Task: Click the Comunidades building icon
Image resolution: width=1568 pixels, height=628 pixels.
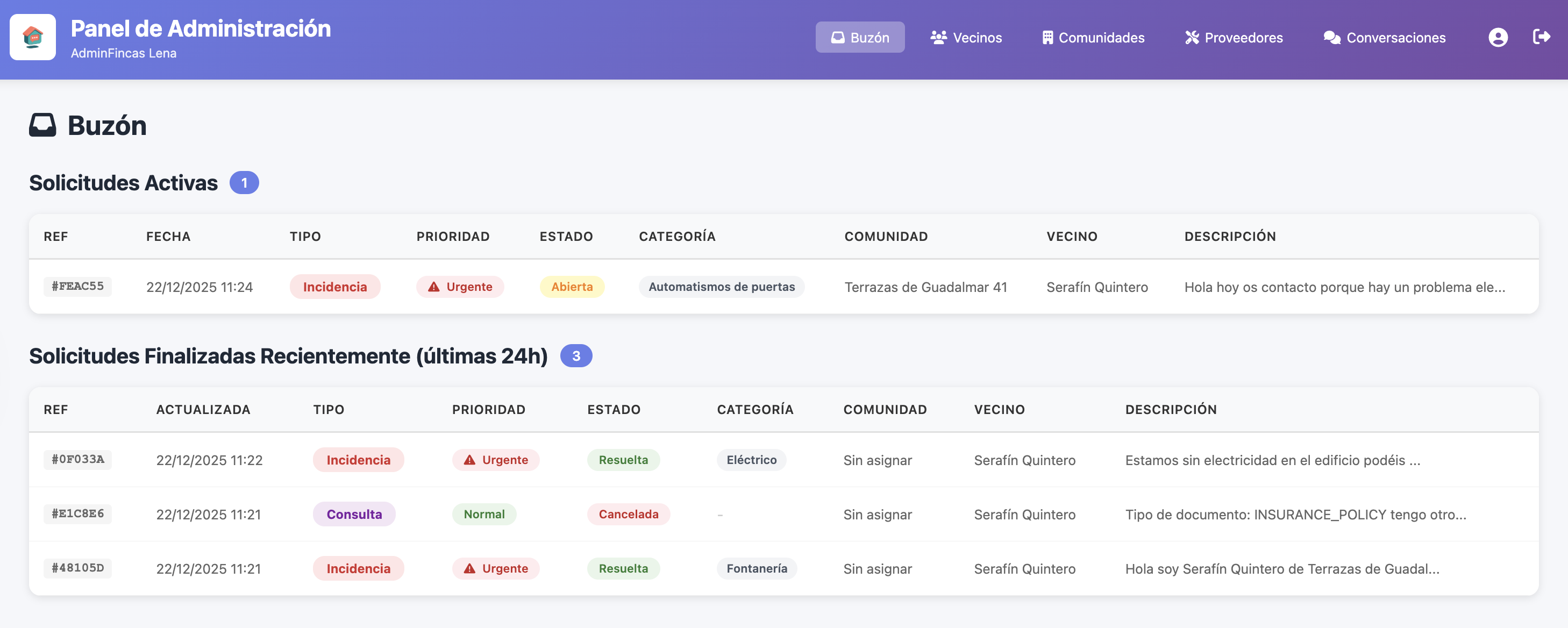Action: coord(1048,37)
